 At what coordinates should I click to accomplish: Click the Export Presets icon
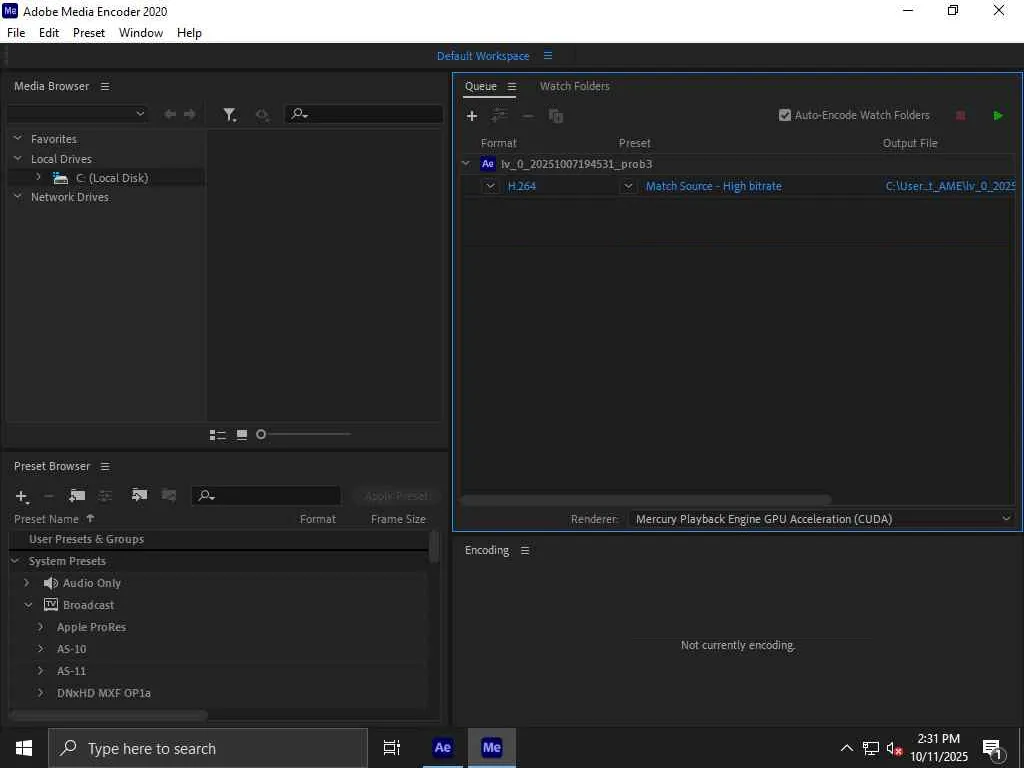click(169, 495)
